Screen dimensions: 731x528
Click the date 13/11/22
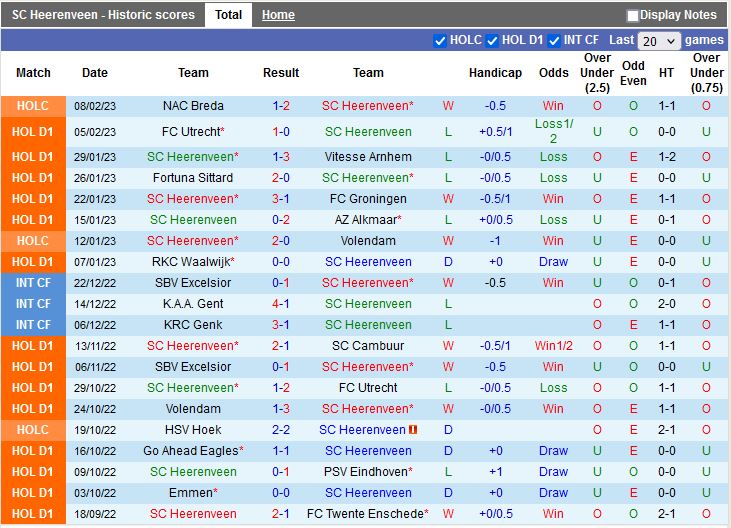tap(95, 346)
